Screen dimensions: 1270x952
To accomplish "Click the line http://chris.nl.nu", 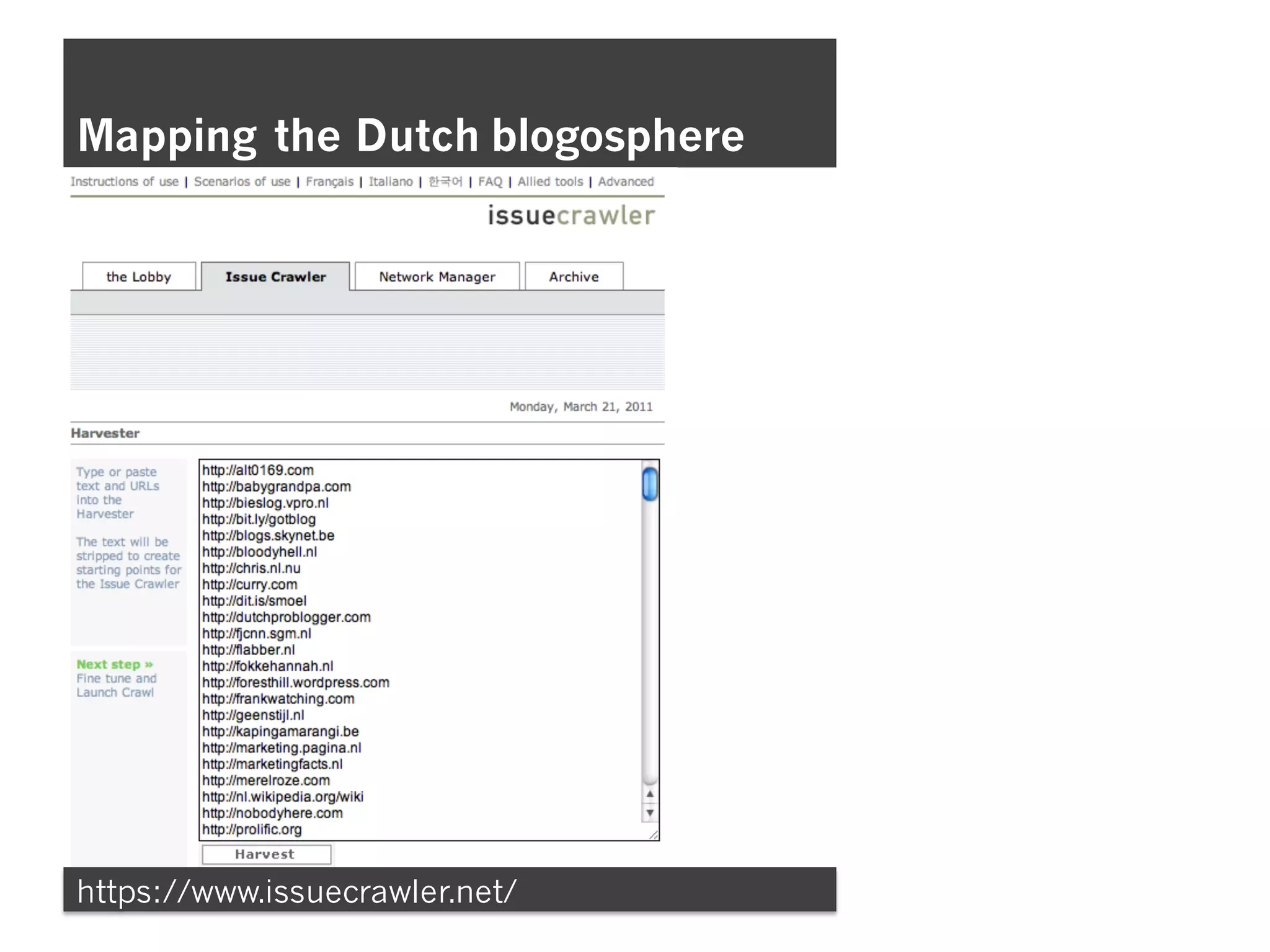I will (251, 568).
